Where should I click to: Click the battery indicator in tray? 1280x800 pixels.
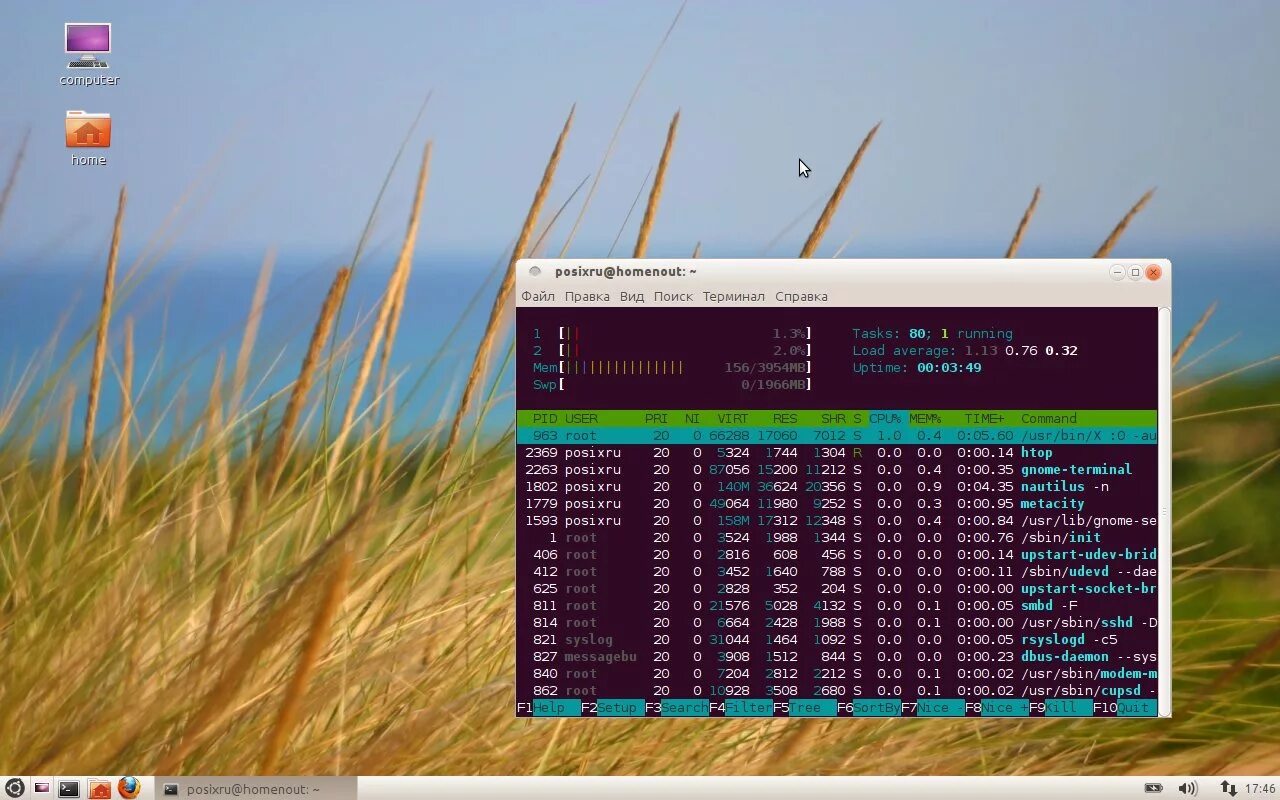[x=1153, y=789]
